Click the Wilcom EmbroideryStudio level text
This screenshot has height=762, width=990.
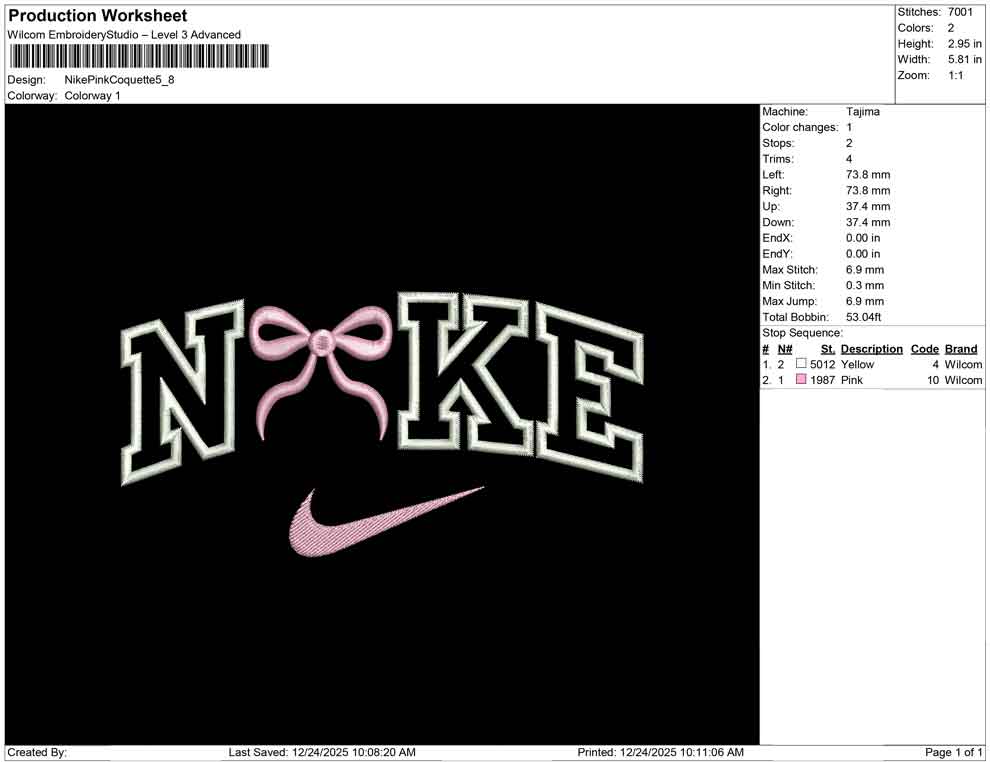[x=123, y=34]
